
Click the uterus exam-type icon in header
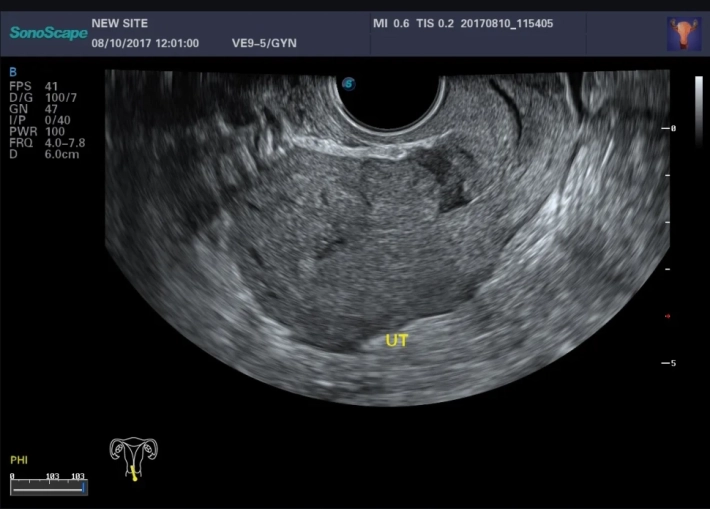[x=684, y=34]
